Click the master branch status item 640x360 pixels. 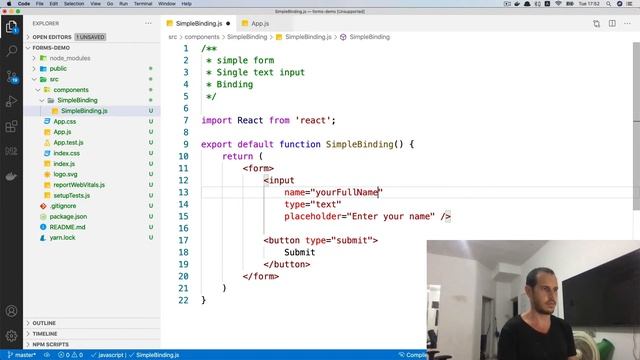pyautogui.click(x=22, y=355)
